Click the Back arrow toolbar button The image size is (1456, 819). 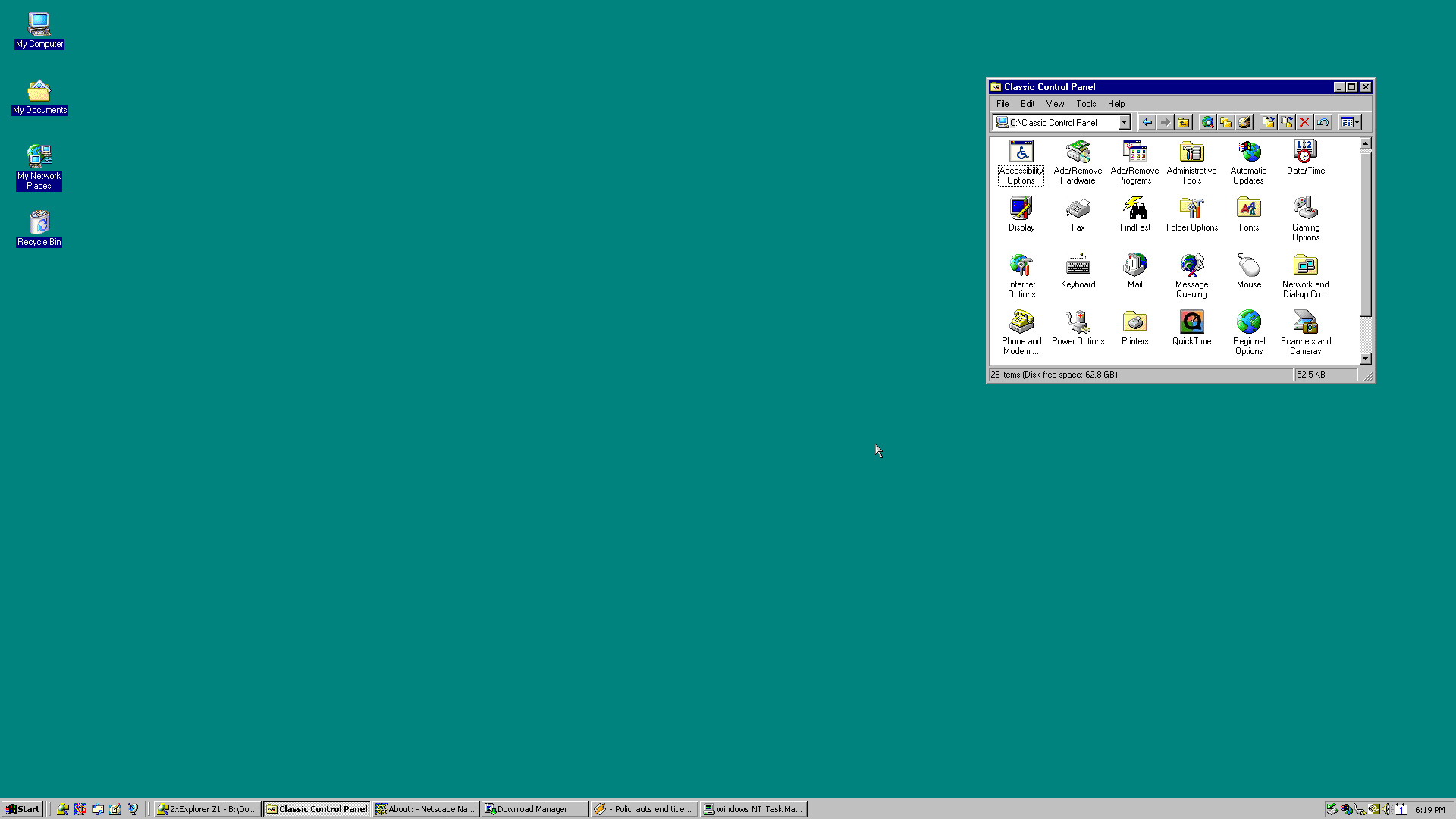(x=1147, y=122)
